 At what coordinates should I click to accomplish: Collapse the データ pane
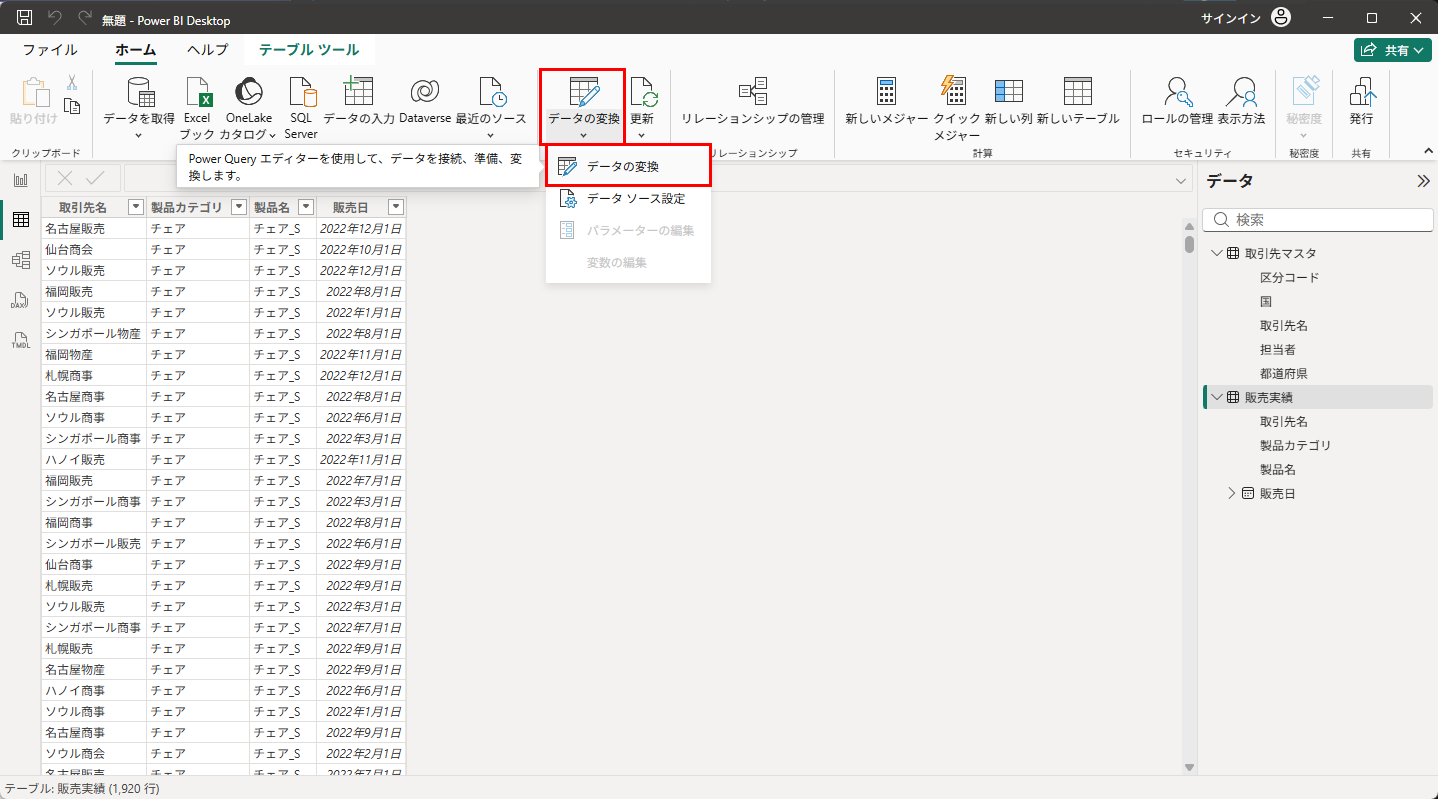(x=1424, y=181)
